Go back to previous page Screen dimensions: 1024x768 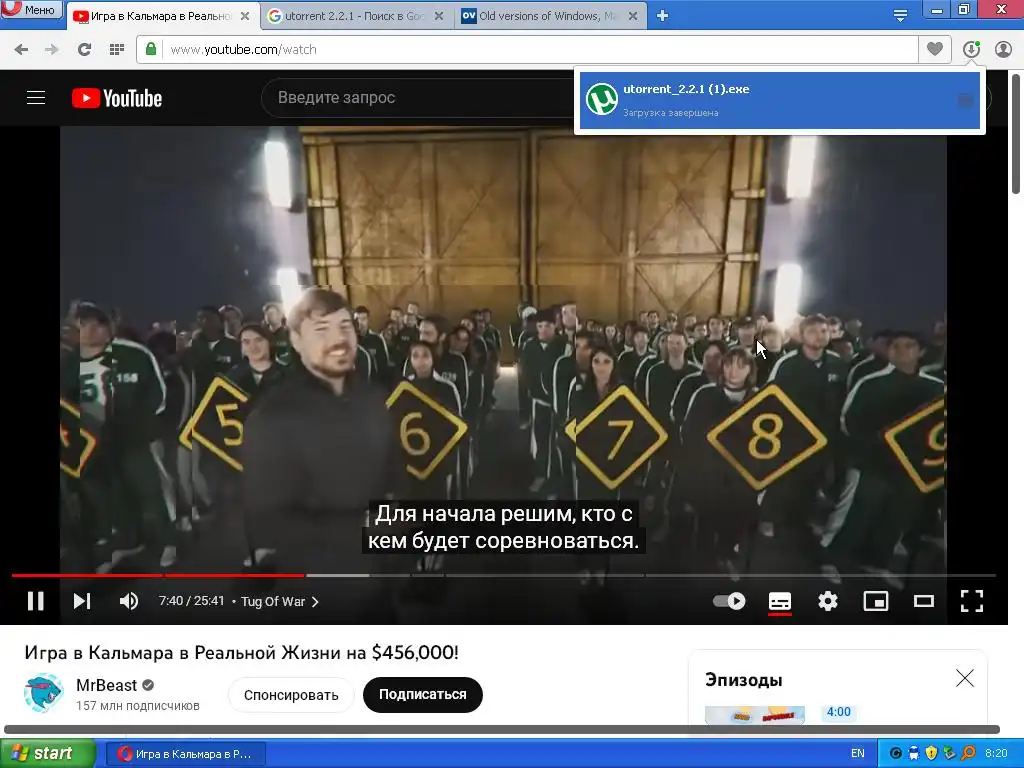point(21,50)
